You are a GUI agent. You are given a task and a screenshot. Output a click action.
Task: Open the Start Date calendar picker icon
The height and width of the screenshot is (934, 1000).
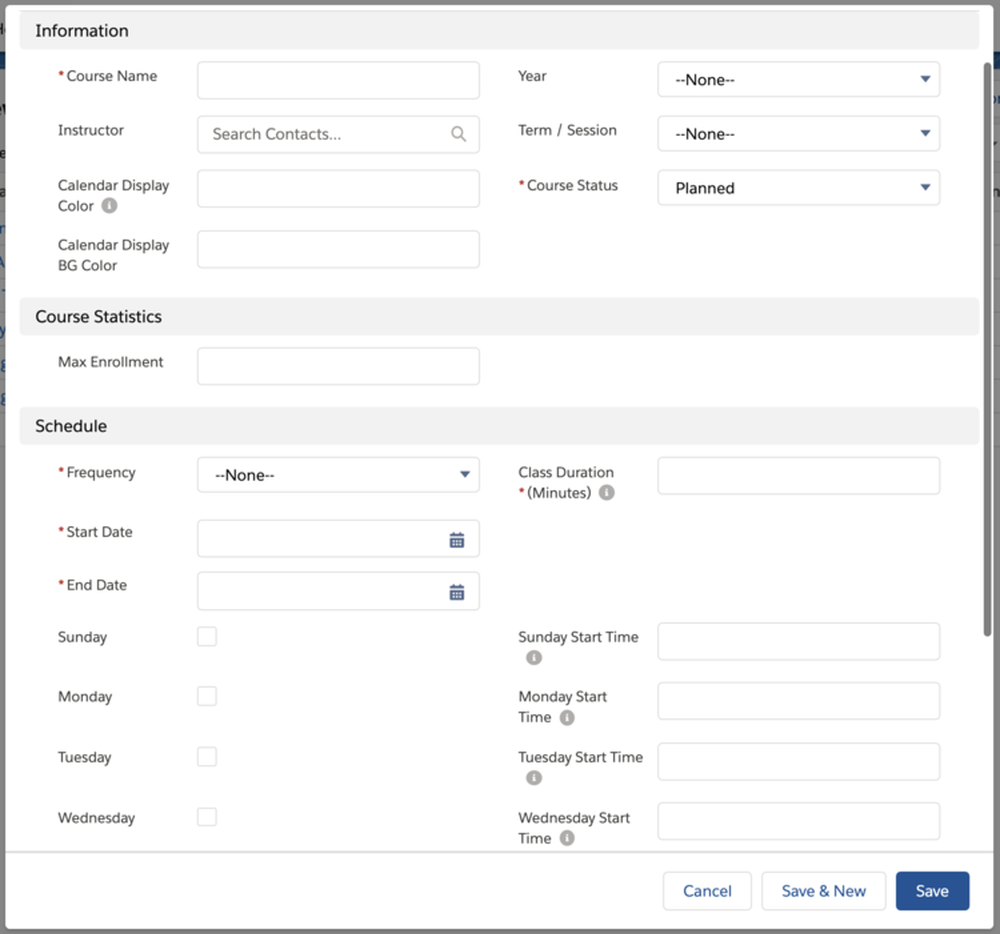(457, 541)
